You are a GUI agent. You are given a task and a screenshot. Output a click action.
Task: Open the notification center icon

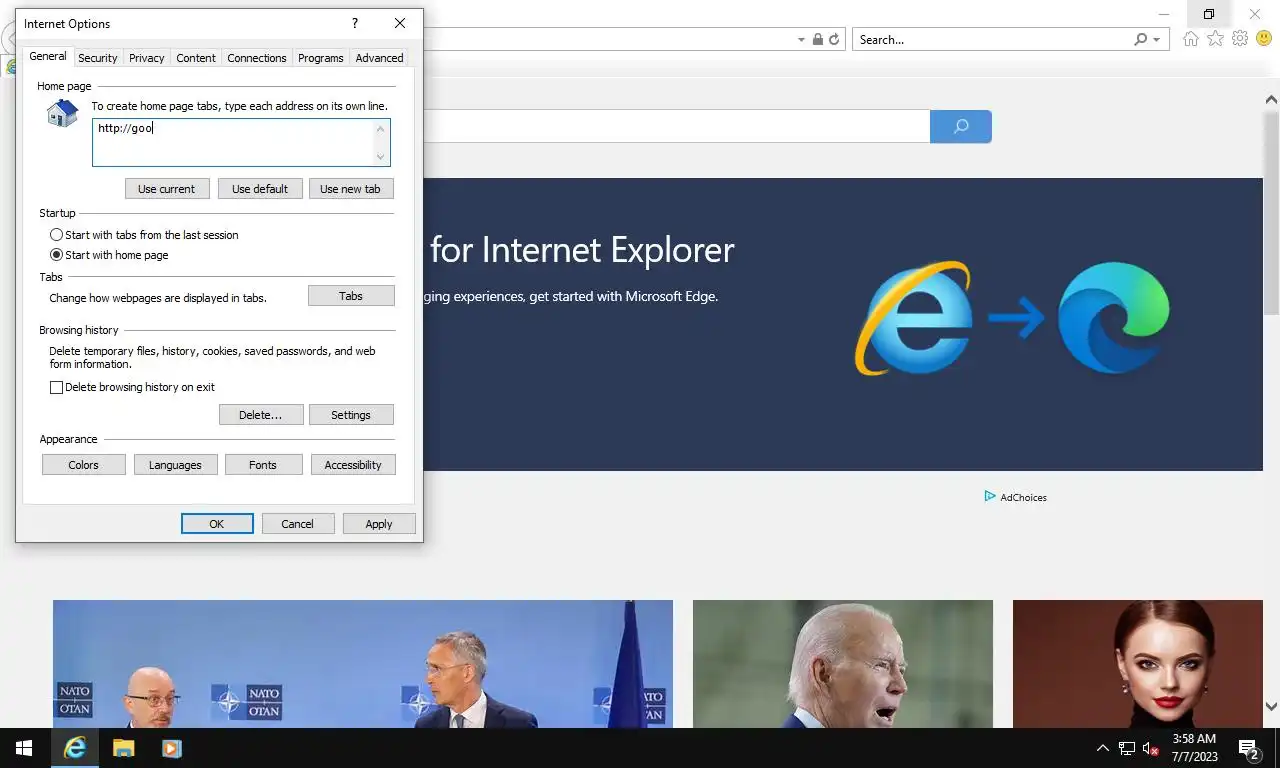(x=1249, y=748)
